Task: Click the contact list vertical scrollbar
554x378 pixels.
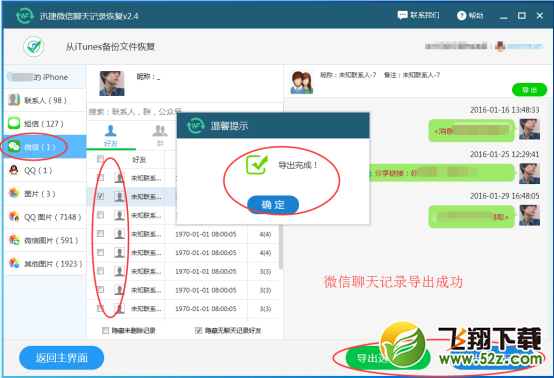Action: click(281, 247)
